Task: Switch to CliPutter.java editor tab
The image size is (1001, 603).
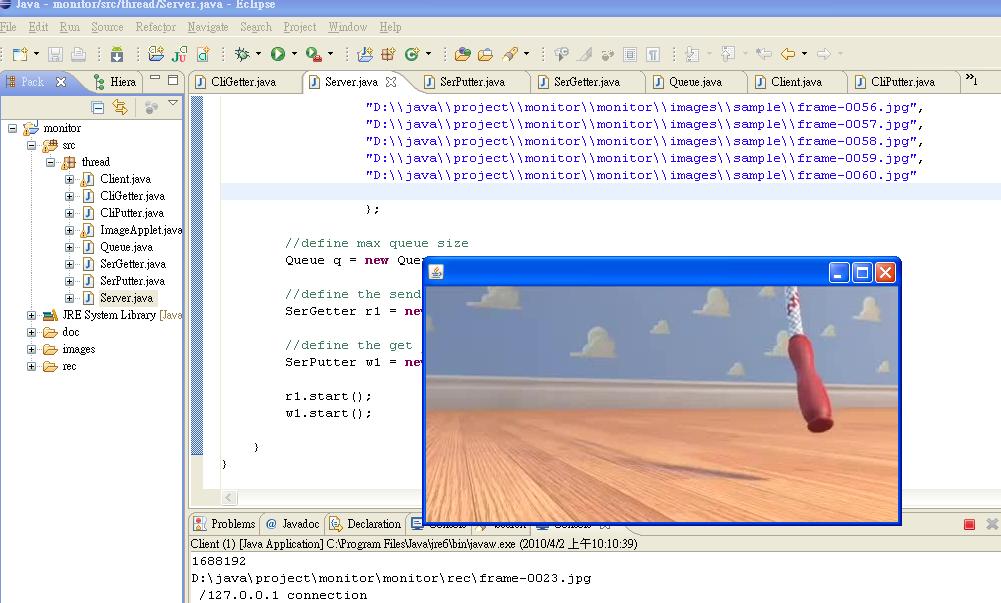Action: tap(903, 82)
